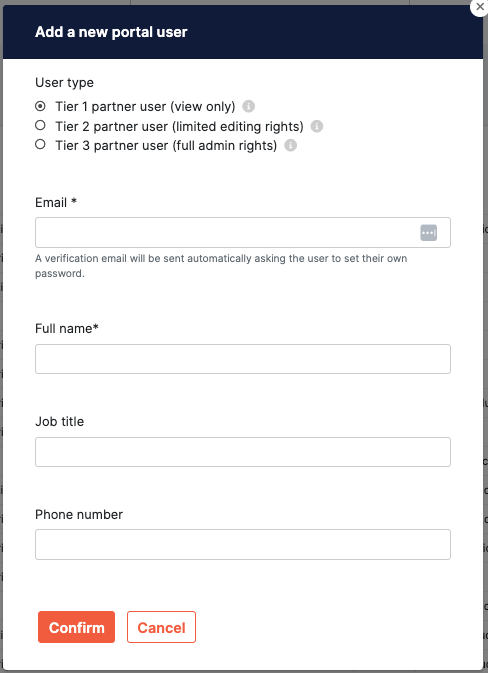
Task: Open info icon next to Tier 2 user
Action: click(317, 126)
